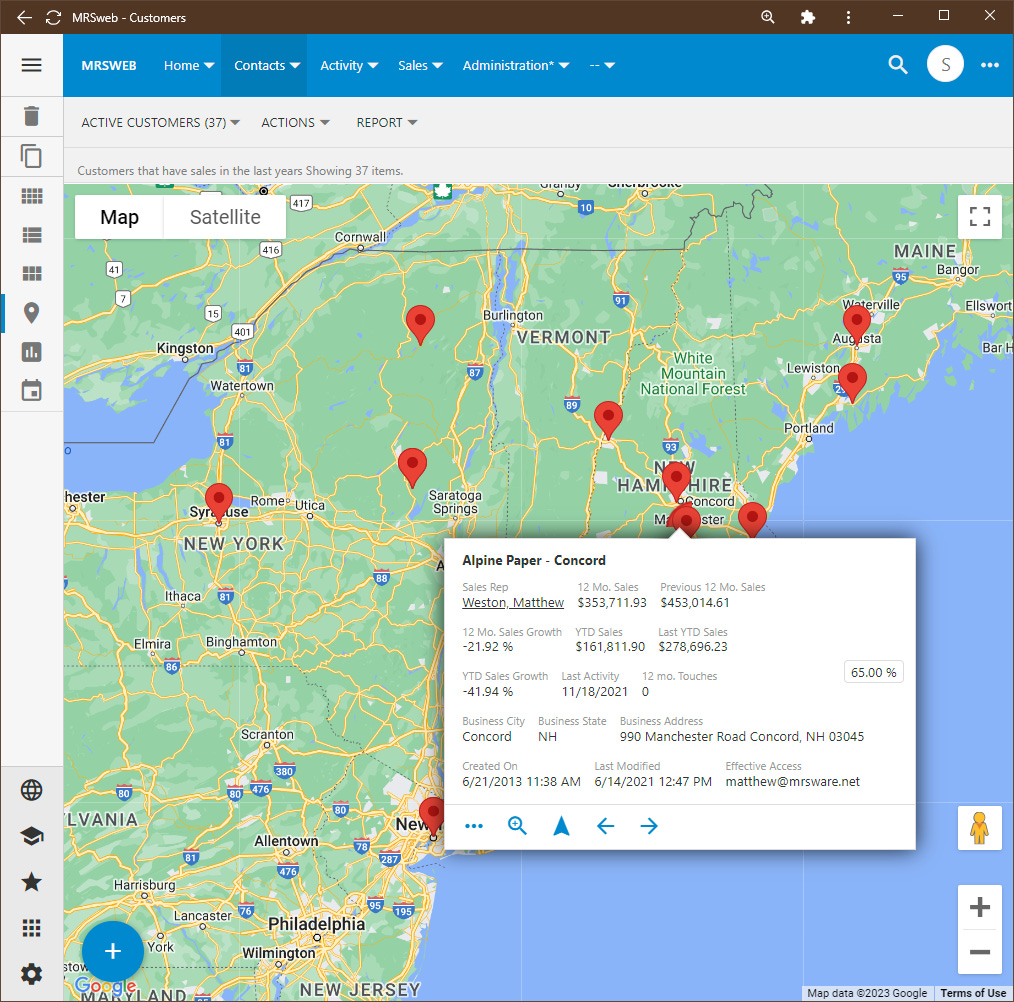This screenshot has height=1002, width=1014.
Task: Open the hamburger navigation menu
Action: [x=31, y=65]
